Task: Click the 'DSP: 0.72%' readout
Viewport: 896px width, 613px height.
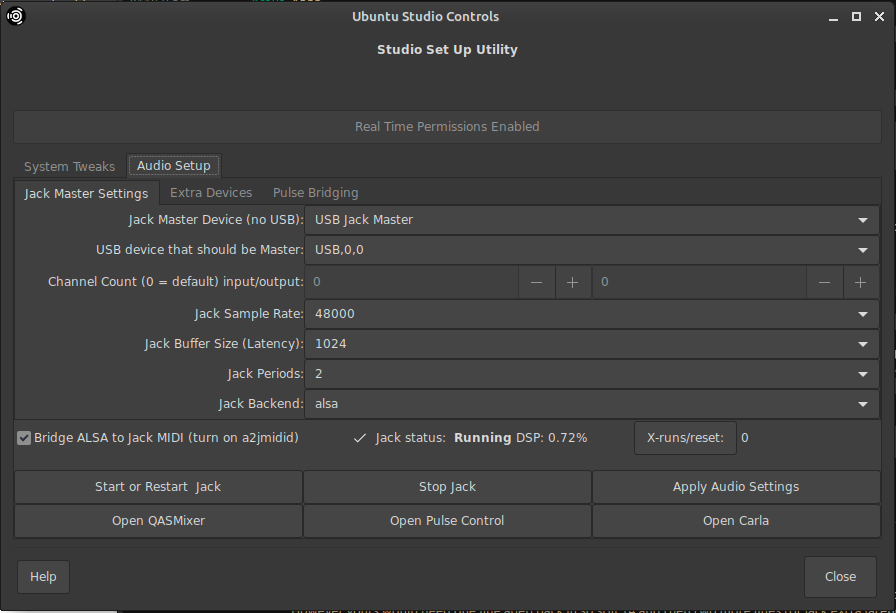Action: coord(551,438)
